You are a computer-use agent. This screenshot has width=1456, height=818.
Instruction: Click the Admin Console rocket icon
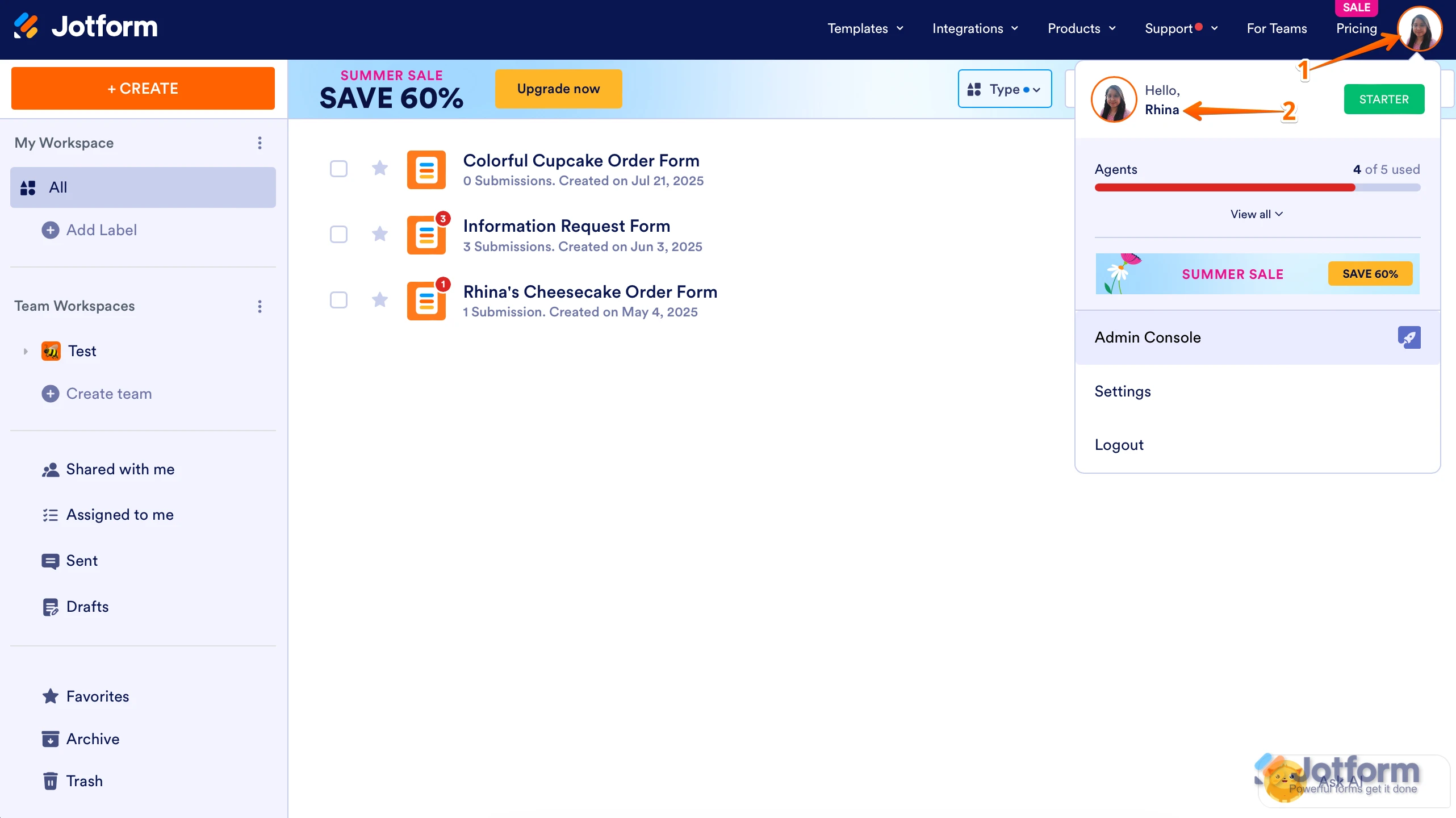[x=1409, y=337]
